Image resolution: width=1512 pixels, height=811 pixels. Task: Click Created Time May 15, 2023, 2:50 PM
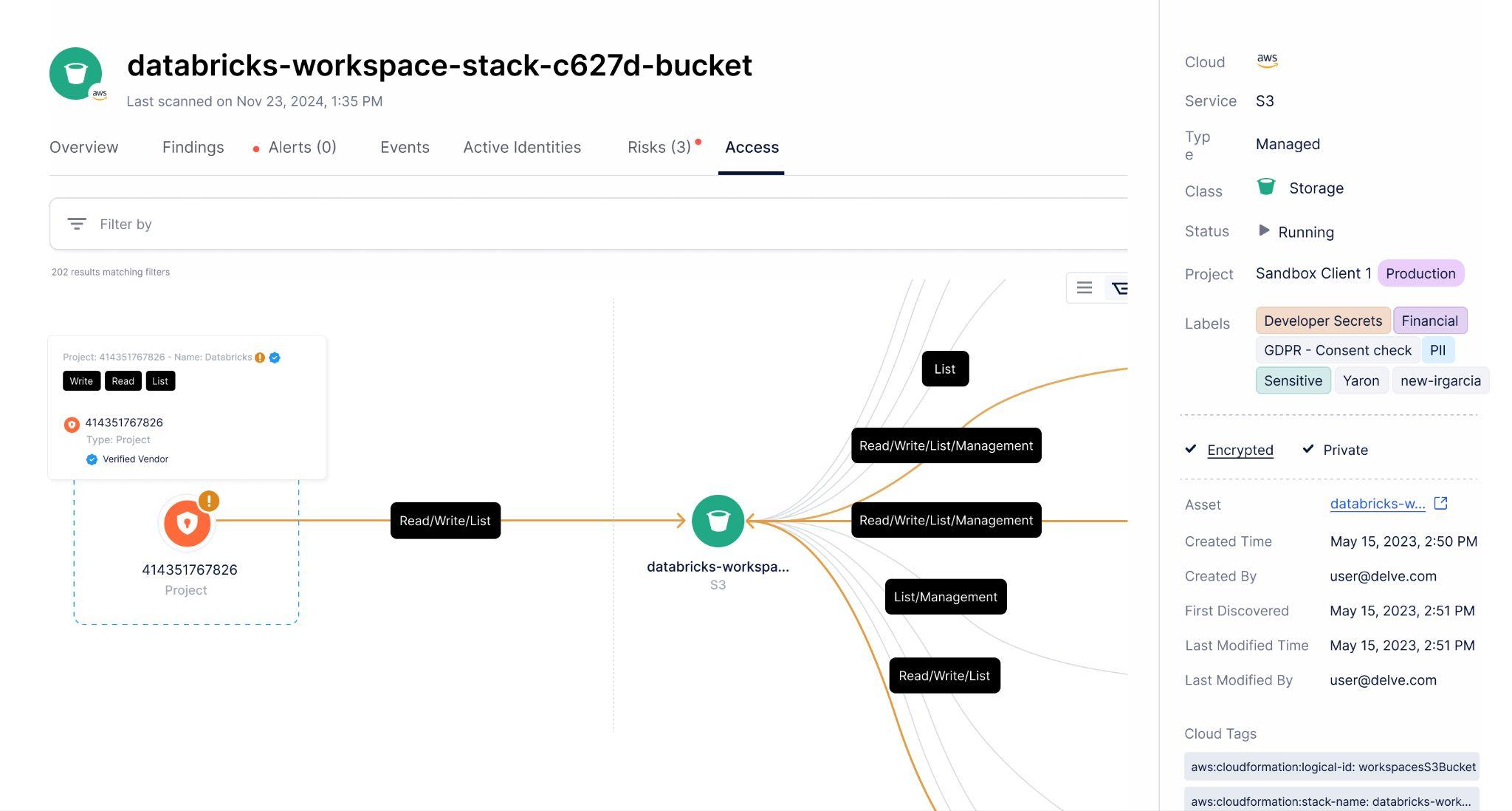click(1403, 541)
